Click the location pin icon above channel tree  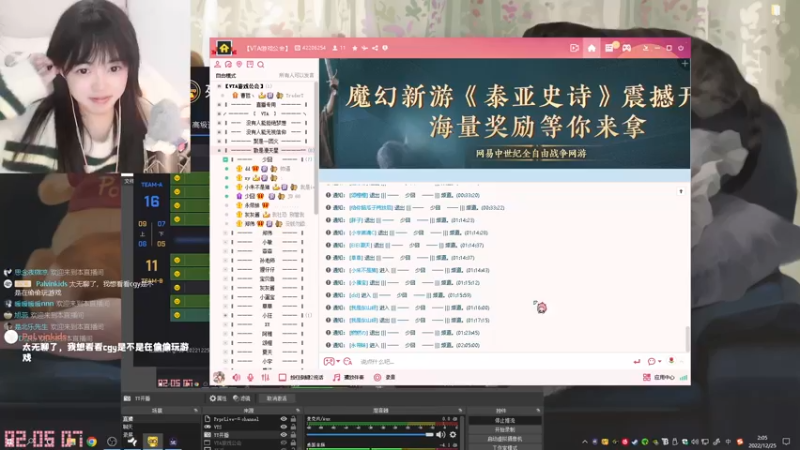[239, 65]
